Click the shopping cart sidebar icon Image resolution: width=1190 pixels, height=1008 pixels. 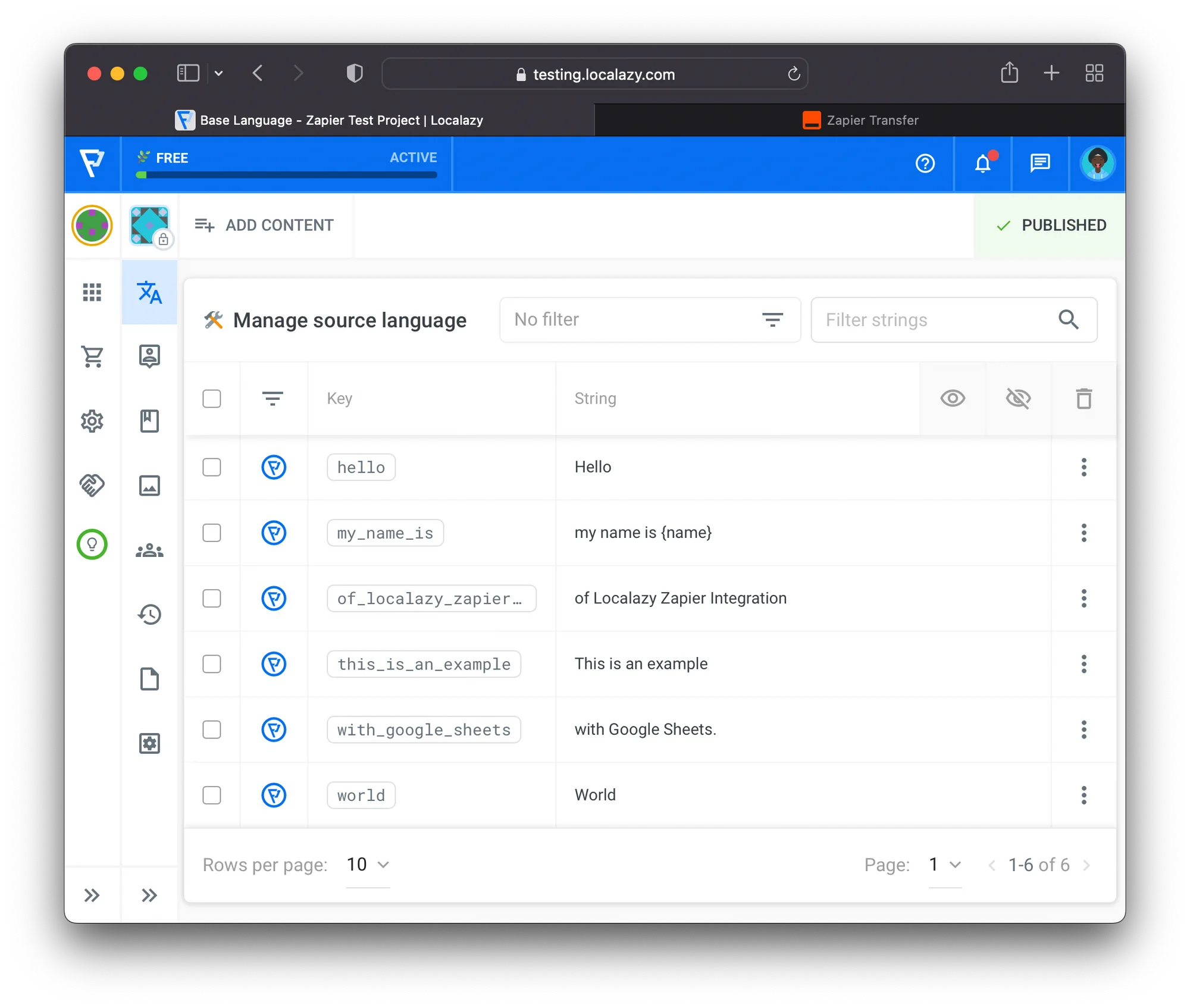pyautogui.click(x=92, y=356)
